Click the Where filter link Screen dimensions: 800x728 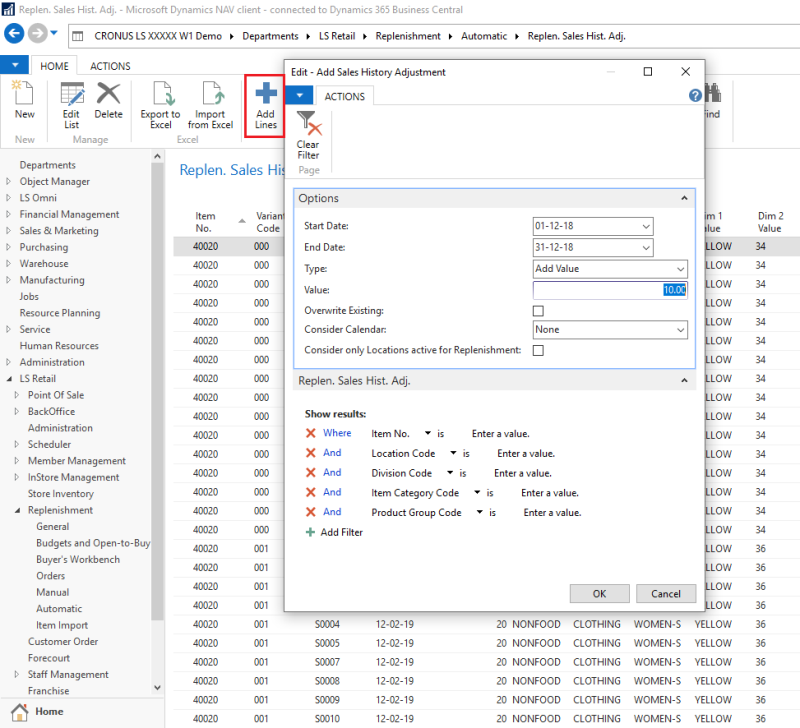pos(337,433)
